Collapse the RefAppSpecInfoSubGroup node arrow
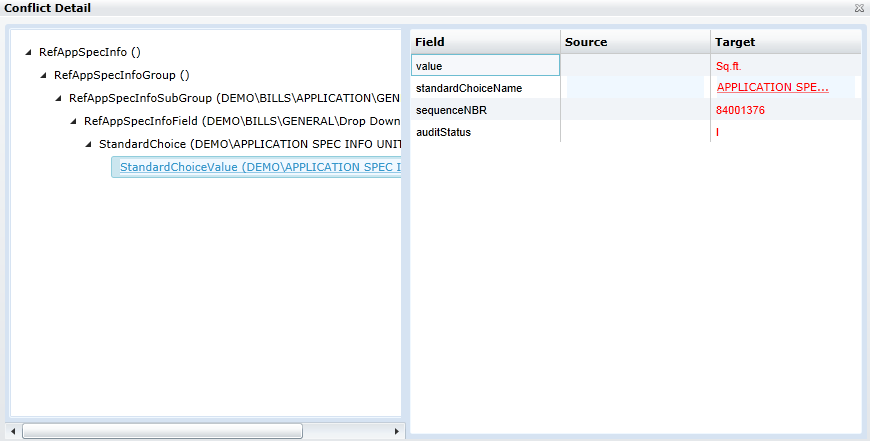The width and height of the screenshot is (870, 441). click(x=59, y=98)
